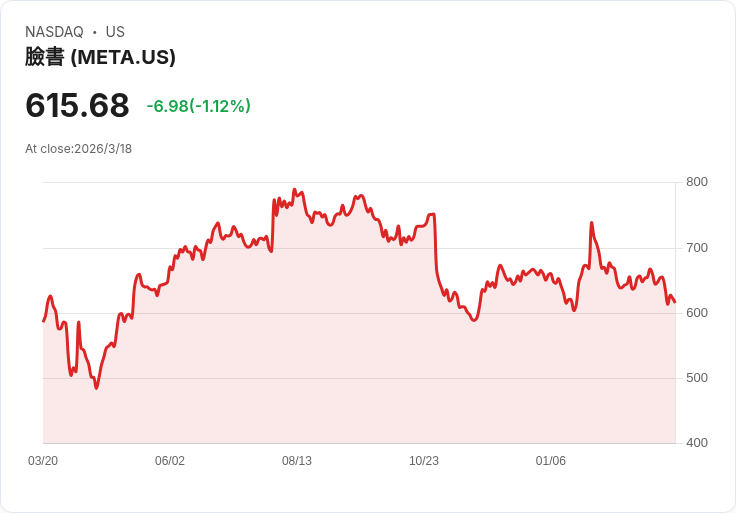
Task: Click the chart line's lowest dip below 500
Action: [x=96, y=387]
